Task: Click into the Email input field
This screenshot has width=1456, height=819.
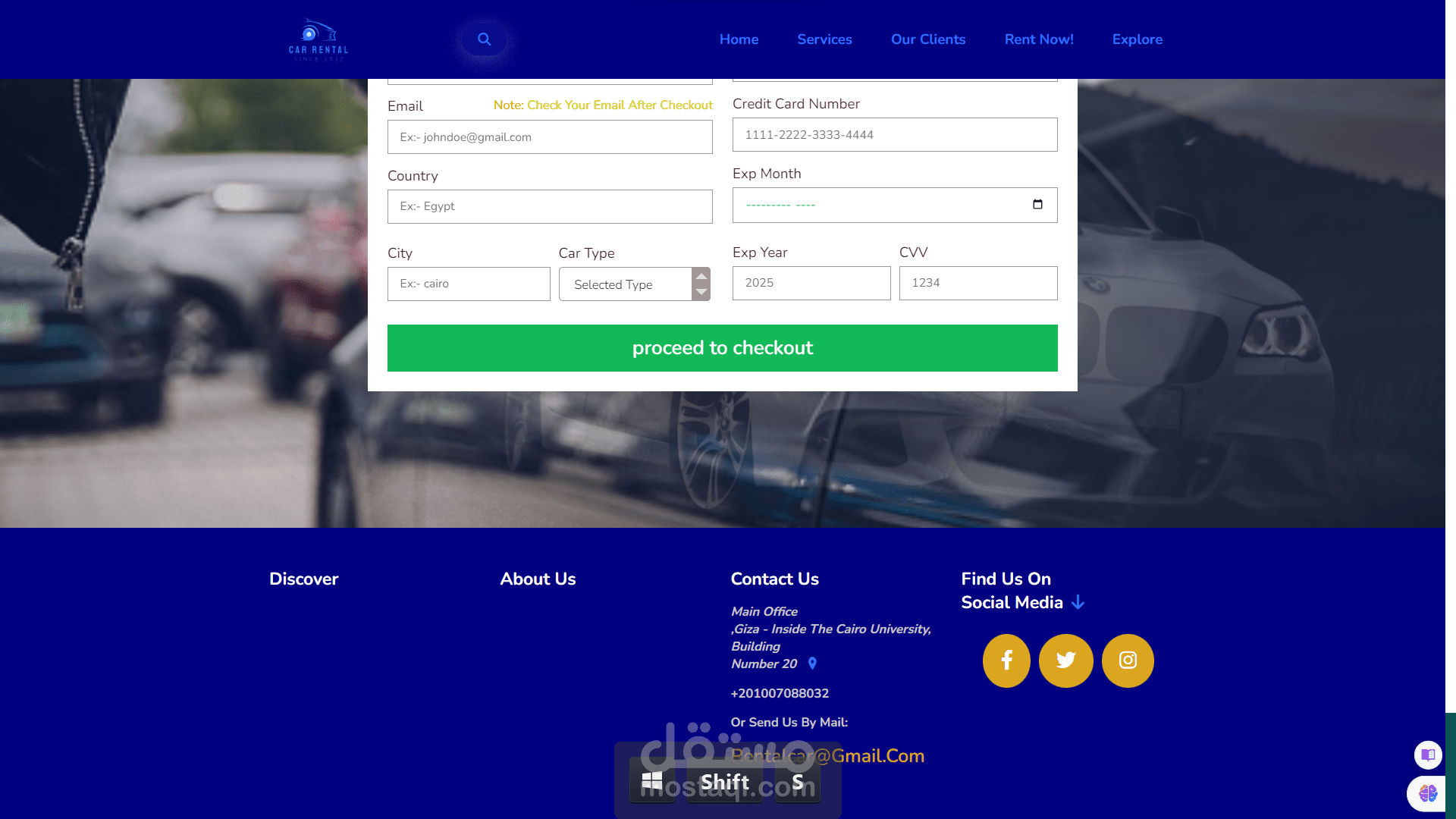Action: pos(550,137)
